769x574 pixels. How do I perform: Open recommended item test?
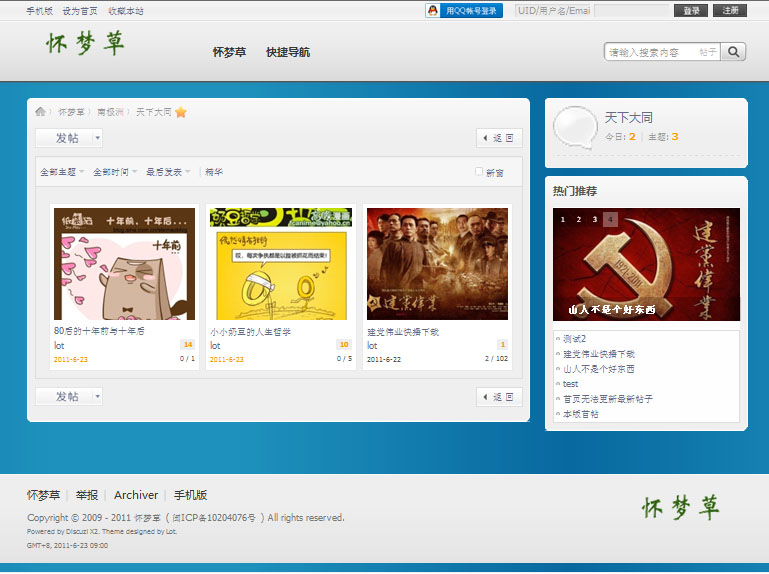[x=570, y=384]
